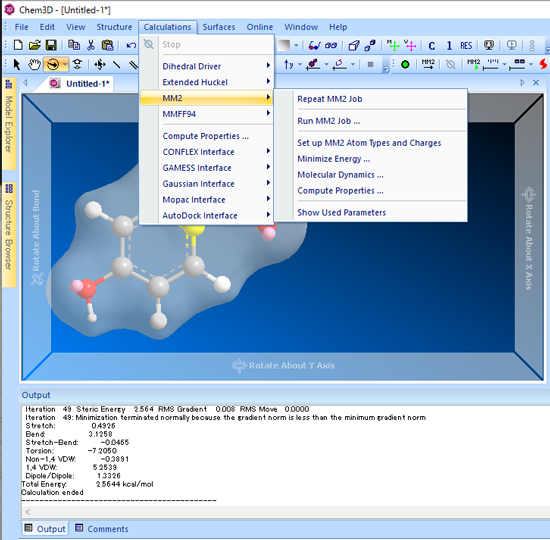Click the green circle calculation icon
550x540 pixels.
point(405,65)
